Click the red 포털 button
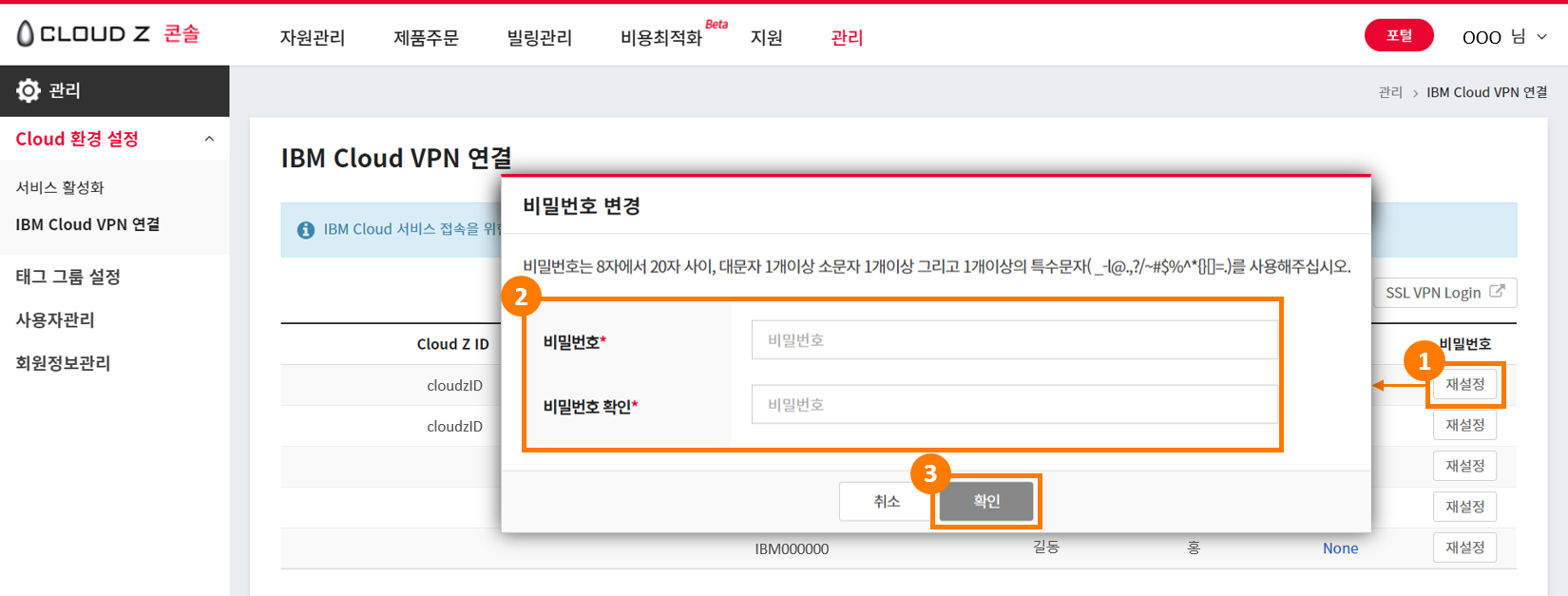1568x596 pixels. point(1399,35)
